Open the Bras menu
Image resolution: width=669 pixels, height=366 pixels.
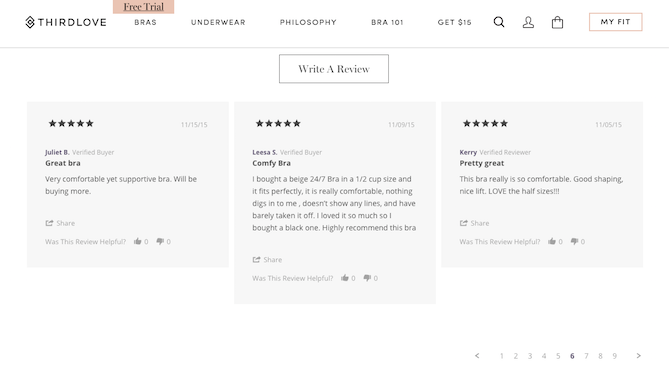[x=145, y=22]
